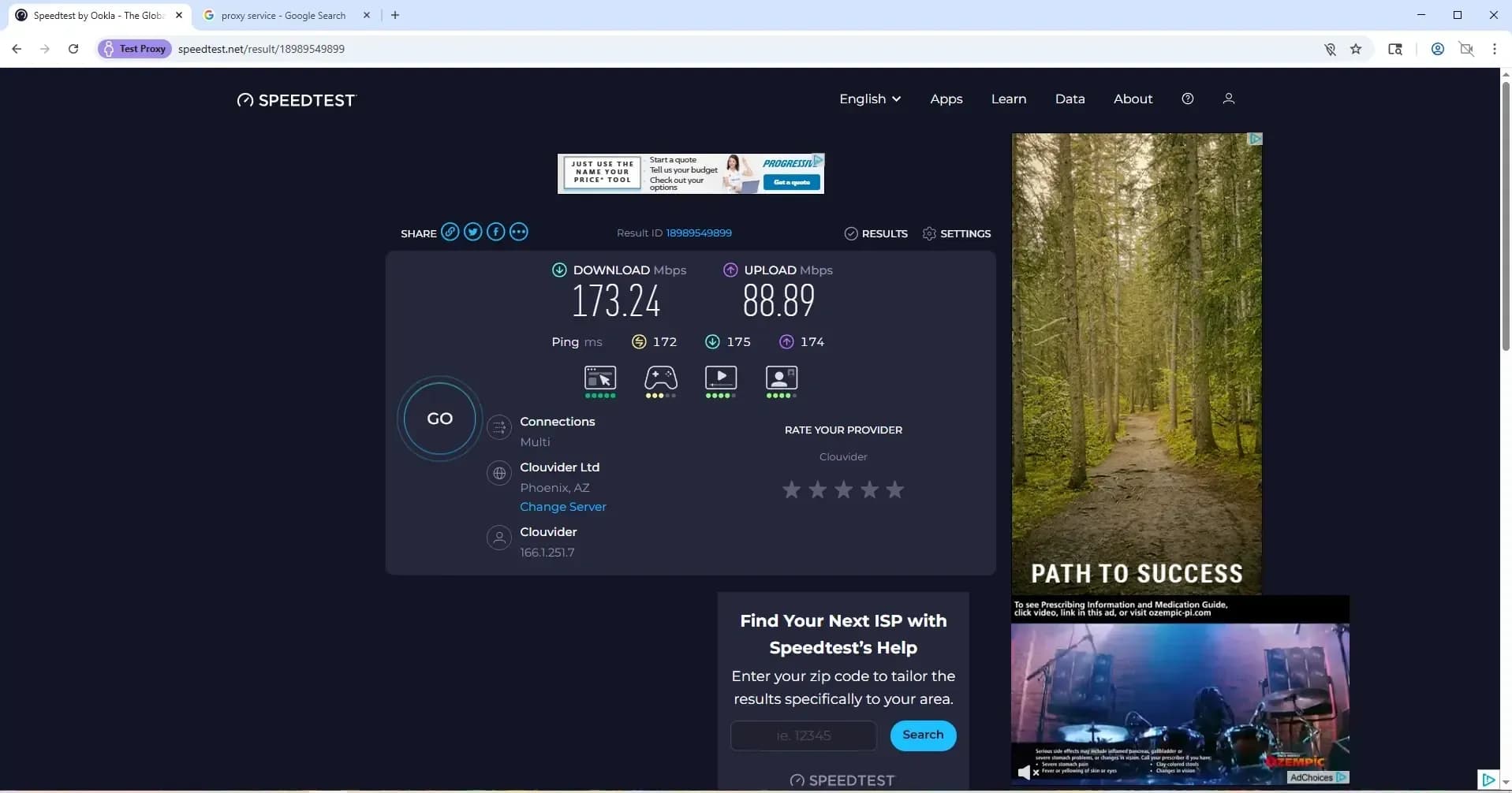Image resolution: width=1512 pixels, height=793 pixels.
Task: Share the result on Facebook
Action: click(495, 231)
